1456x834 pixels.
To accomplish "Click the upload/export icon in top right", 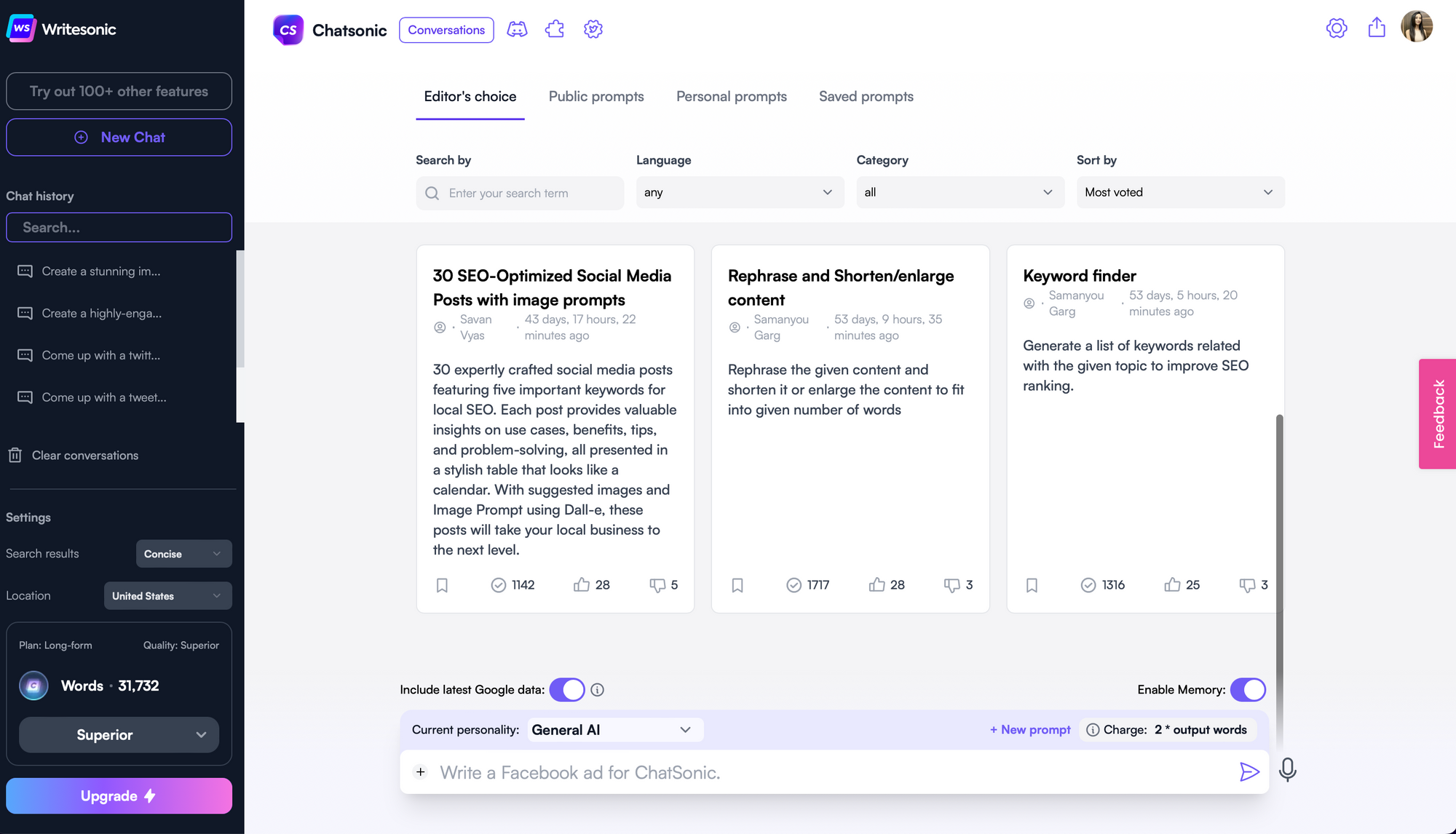I will point(1377,29).
